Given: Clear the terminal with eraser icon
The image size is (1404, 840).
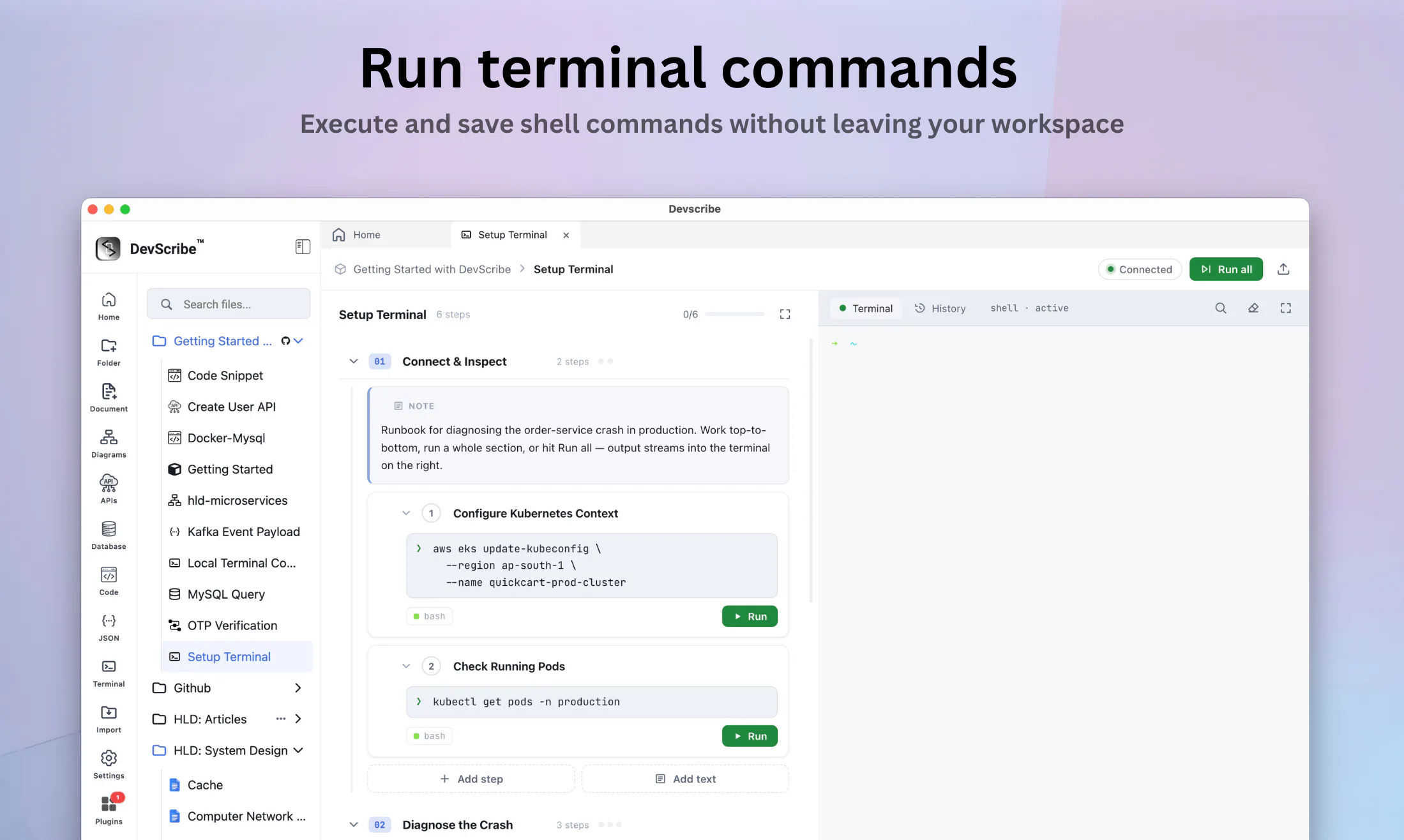Looking at the screenshot, I should [x=1253, y=308].
